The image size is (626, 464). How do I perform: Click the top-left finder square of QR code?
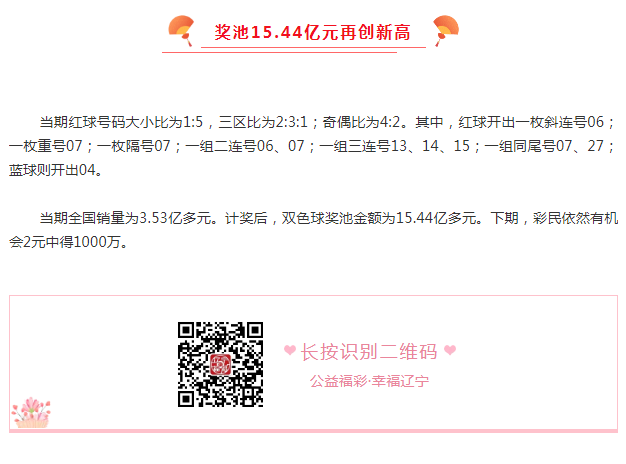tap(186, 330)
